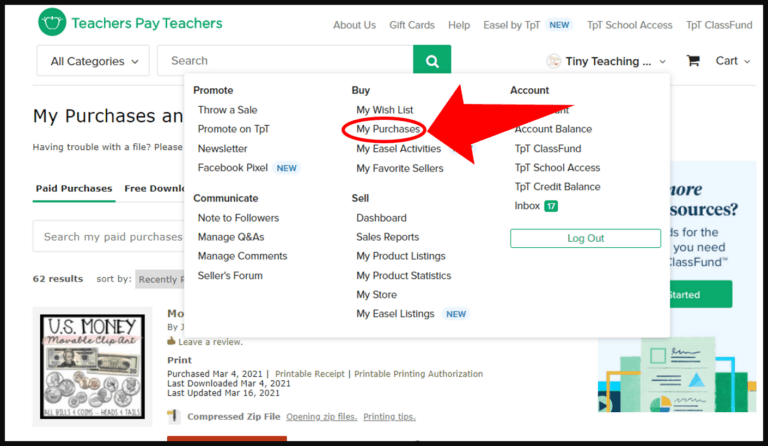Go to Seller's Forum

[230, 276]
